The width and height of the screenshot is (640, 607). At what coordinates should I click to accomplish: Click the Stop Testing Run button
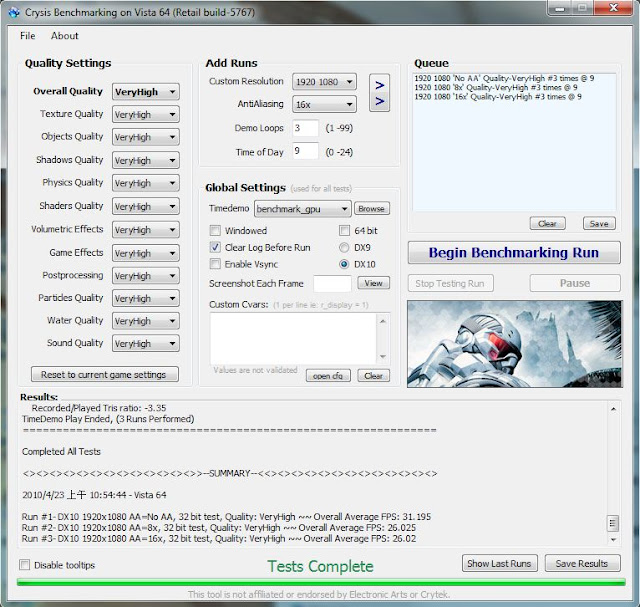tap(451, 283)
